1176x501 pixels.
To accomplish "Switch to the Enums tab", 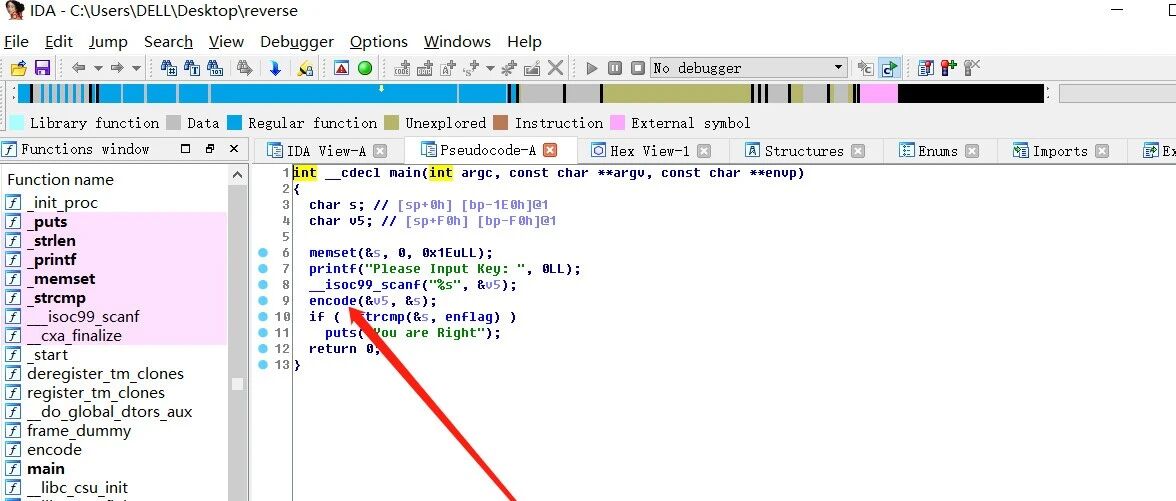I will tap(938, 151).
